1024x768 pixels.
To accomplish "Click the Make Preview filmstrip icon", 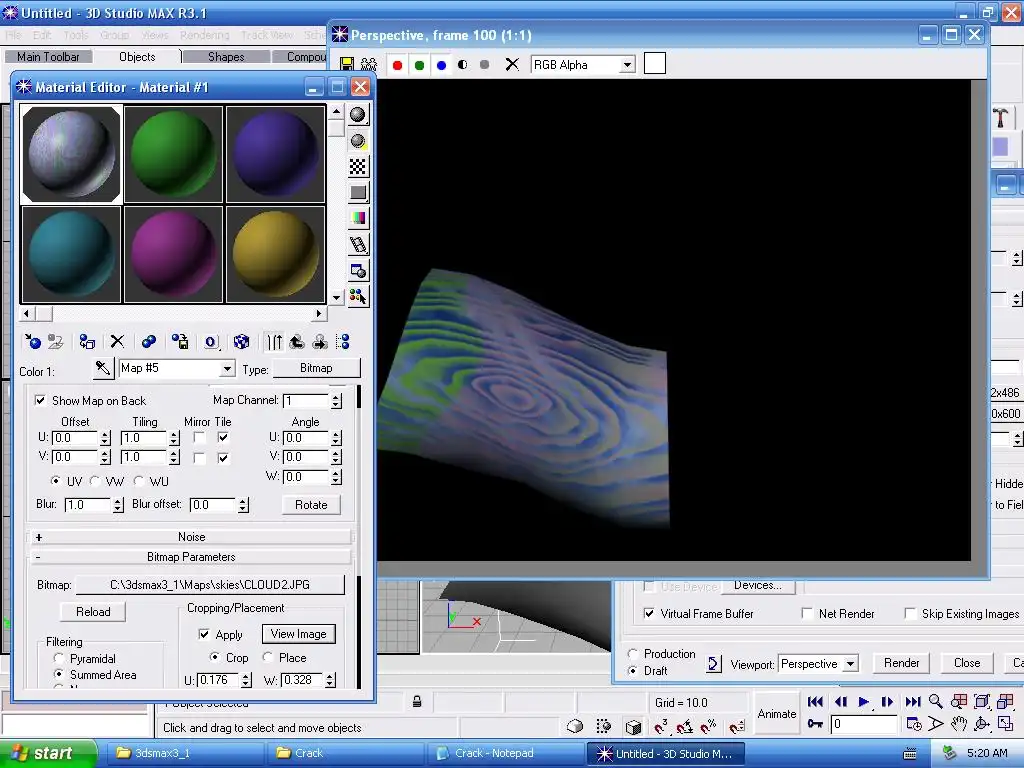I will (358, 245).
